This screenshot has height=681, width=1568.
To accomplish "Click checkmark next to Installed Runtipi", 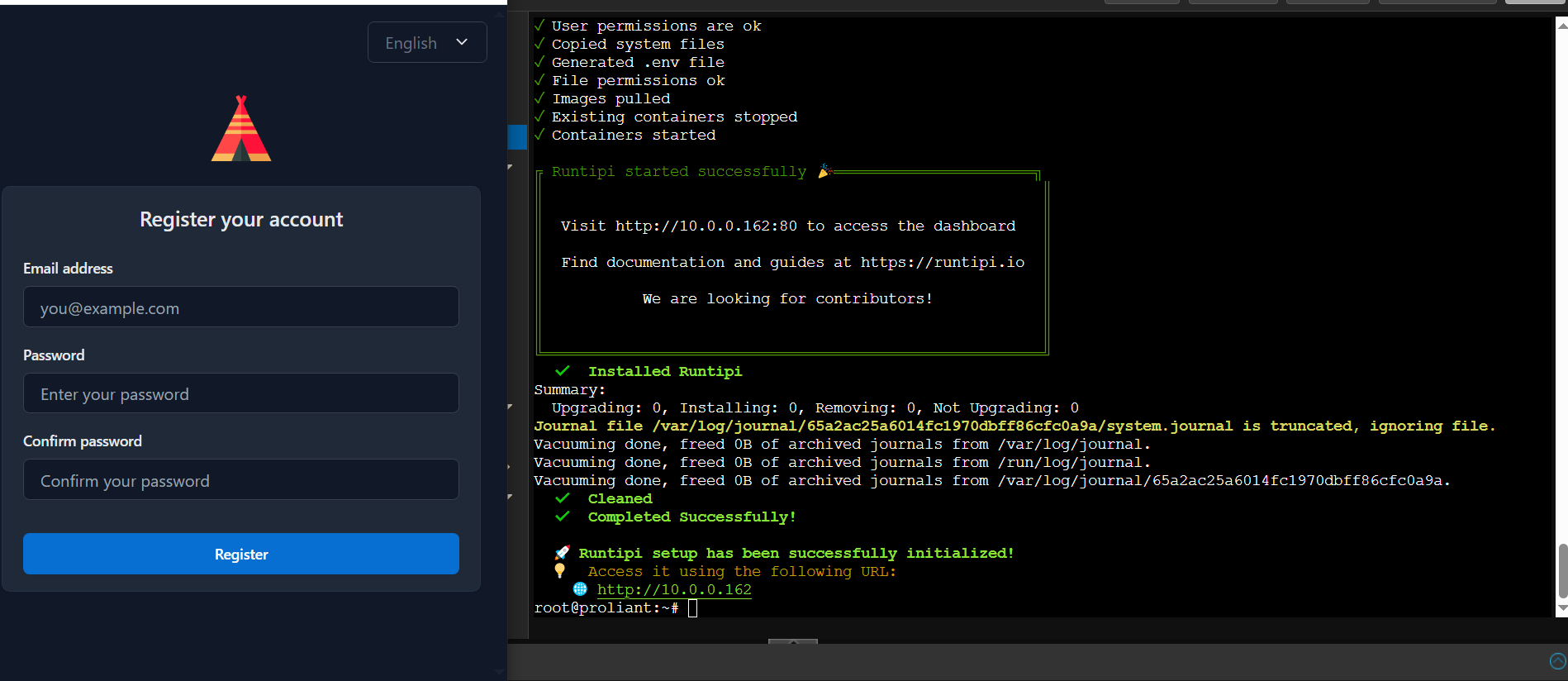I will click(563, 371).
